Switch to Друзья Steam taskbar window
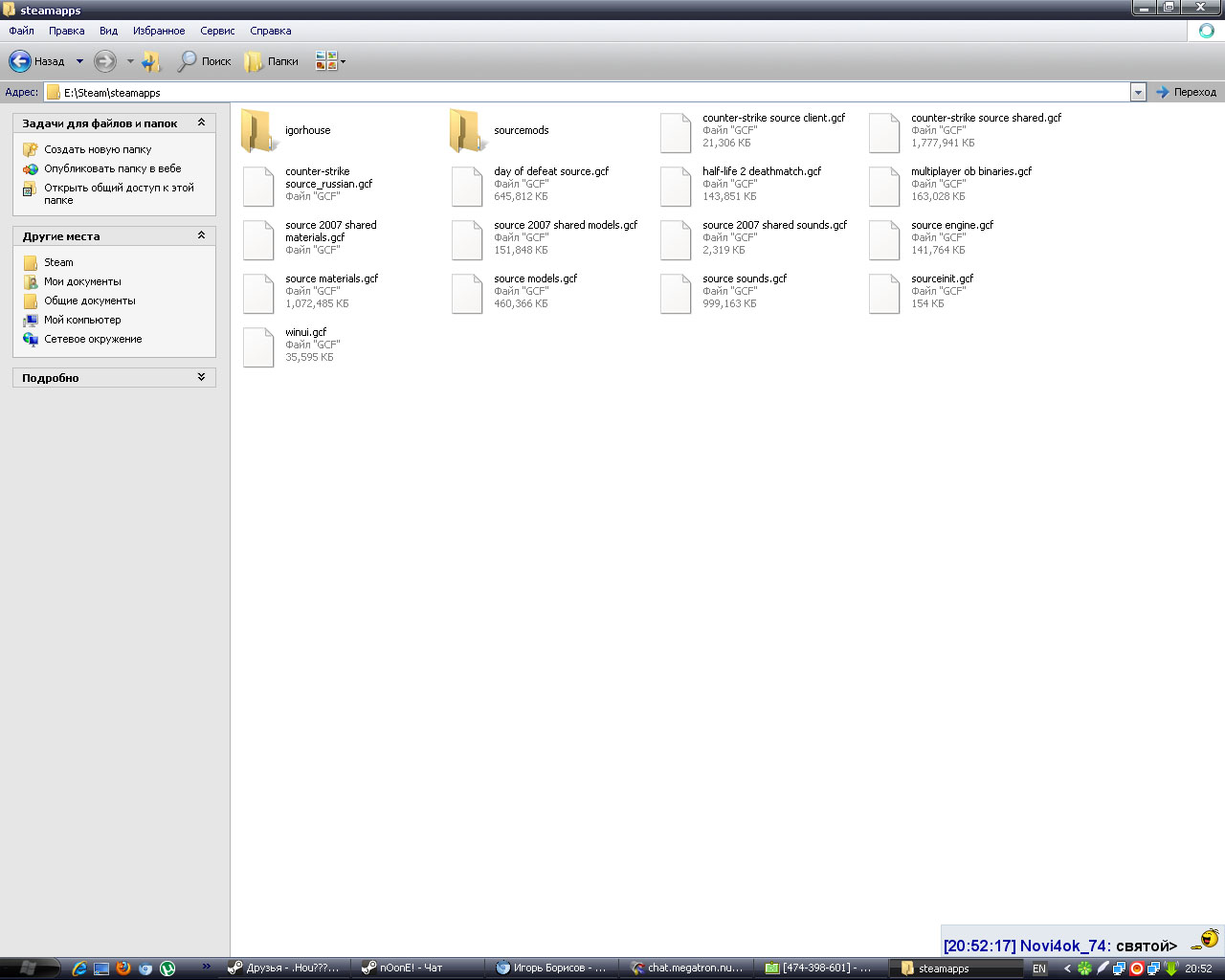 click(284, 969)
